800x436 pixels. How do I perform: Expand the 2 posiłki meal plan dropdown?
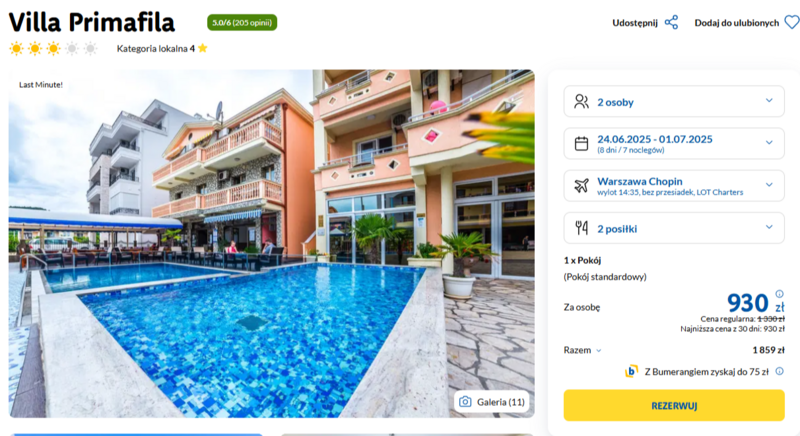674,228
